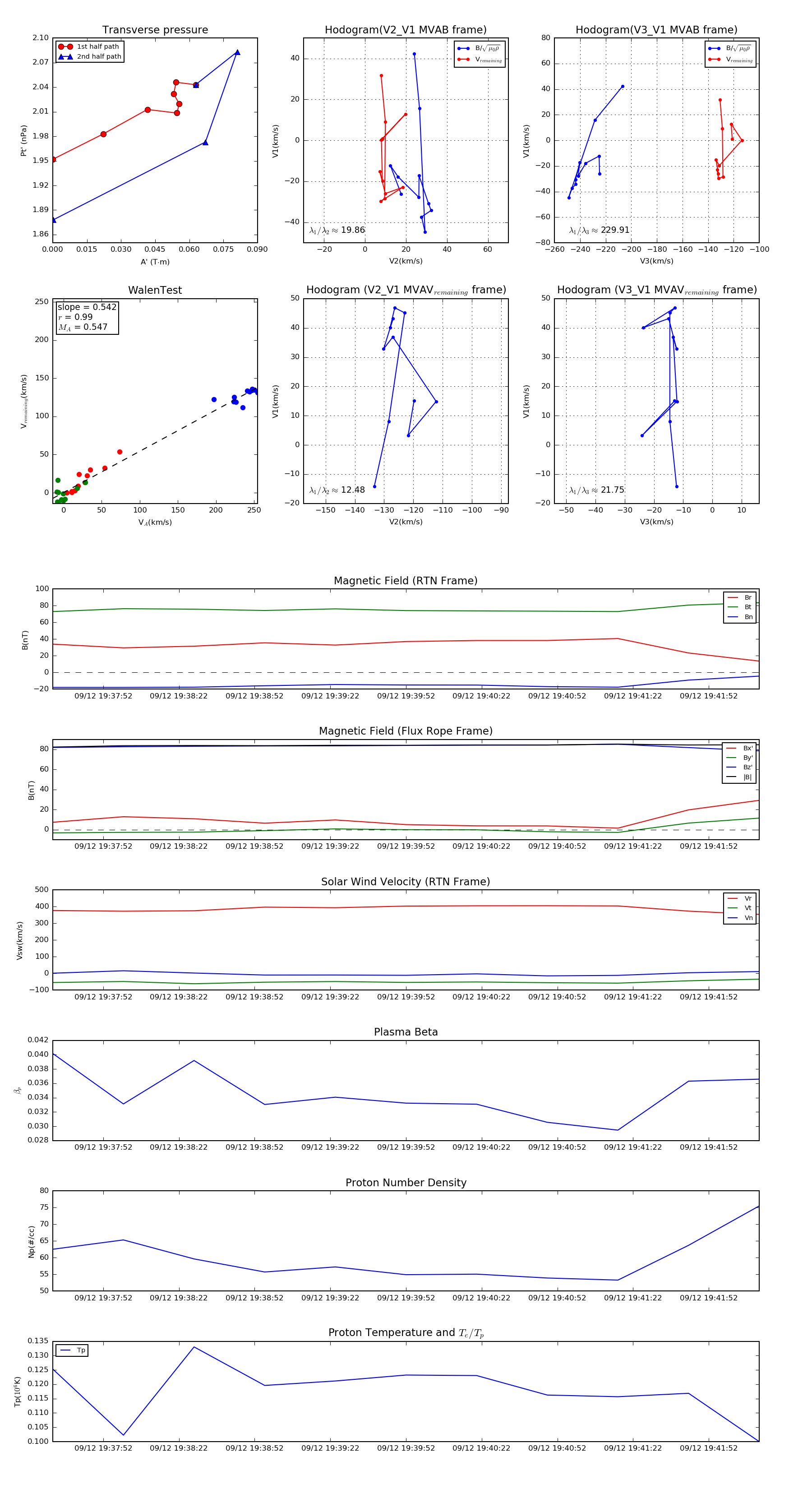Click the 'Np(#/cc)' y-axis label
Image resolution: width=812 pixels, height=1489 pixels.
31,1242
